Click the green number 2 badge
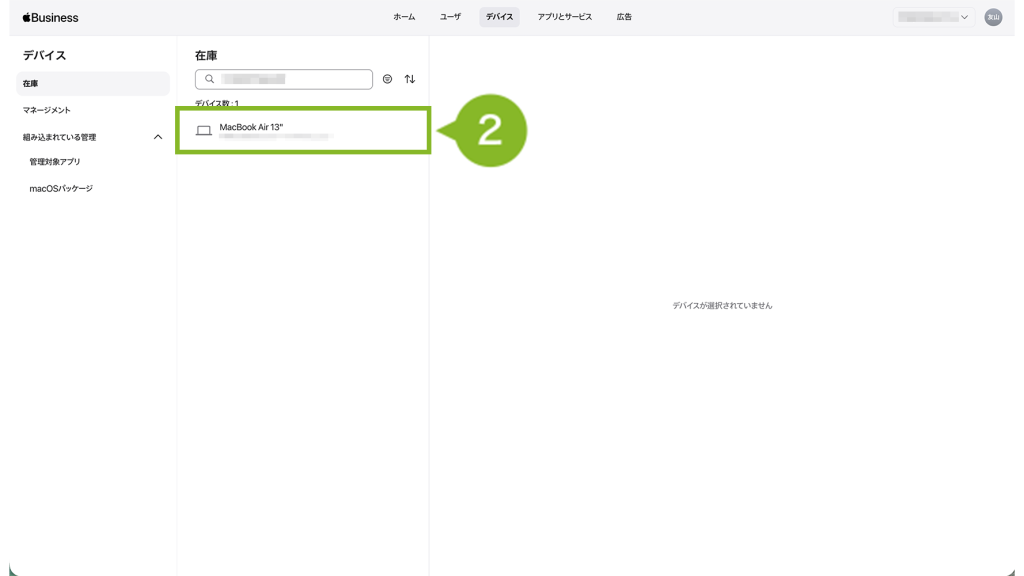Screen dimensions: 1024x576 point(490,130)
